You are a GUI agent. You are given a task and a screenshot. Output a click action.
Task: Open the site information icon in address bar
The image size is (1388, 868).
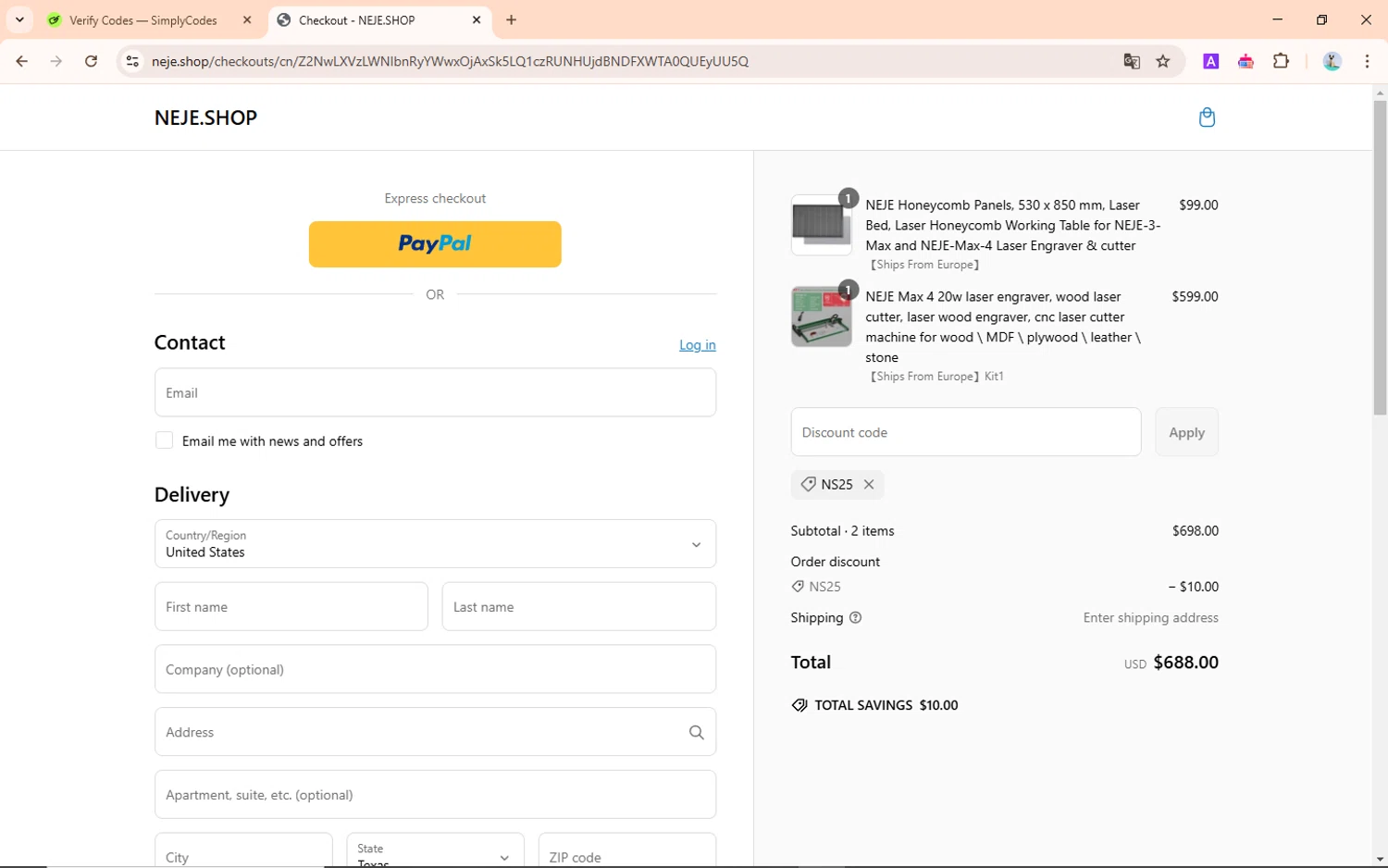coord(132,61)
